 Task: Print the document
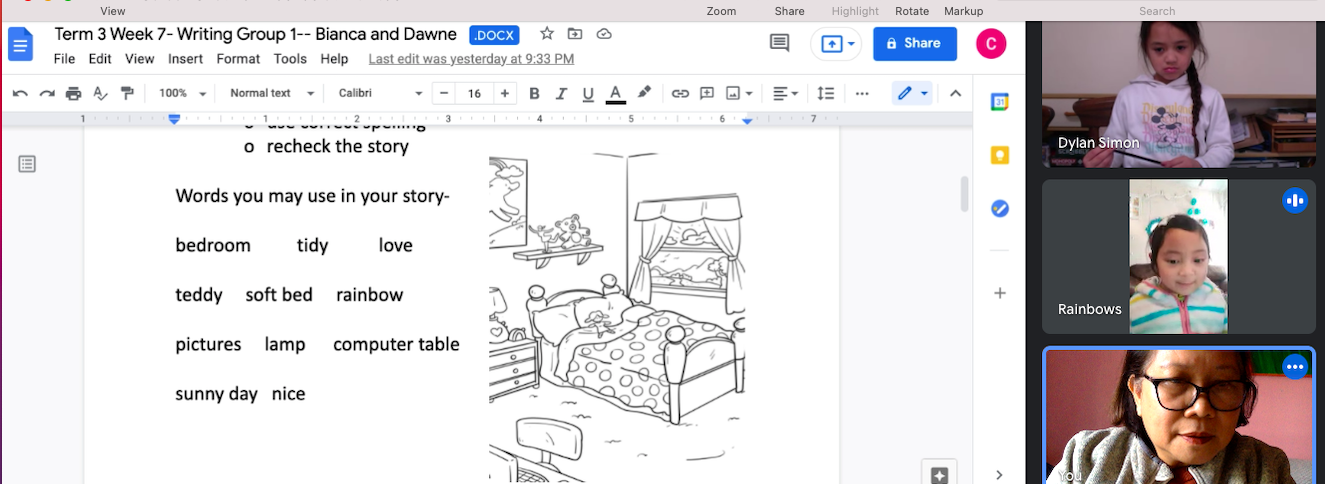click(74, 93)
